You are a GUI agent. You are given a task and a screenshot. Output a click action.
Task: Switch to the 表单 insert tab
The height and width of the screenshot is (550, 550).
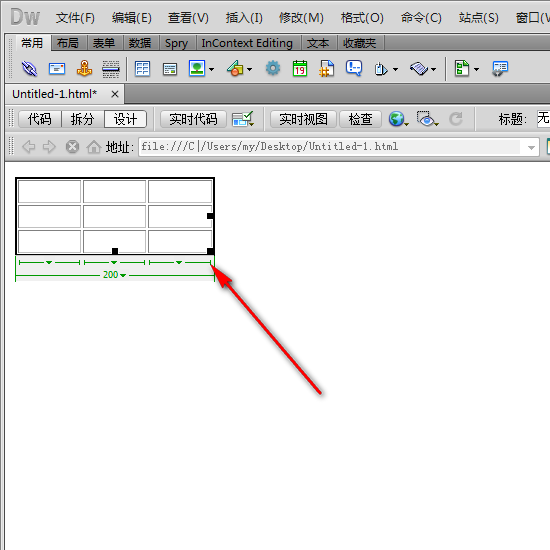click(104, 43)
